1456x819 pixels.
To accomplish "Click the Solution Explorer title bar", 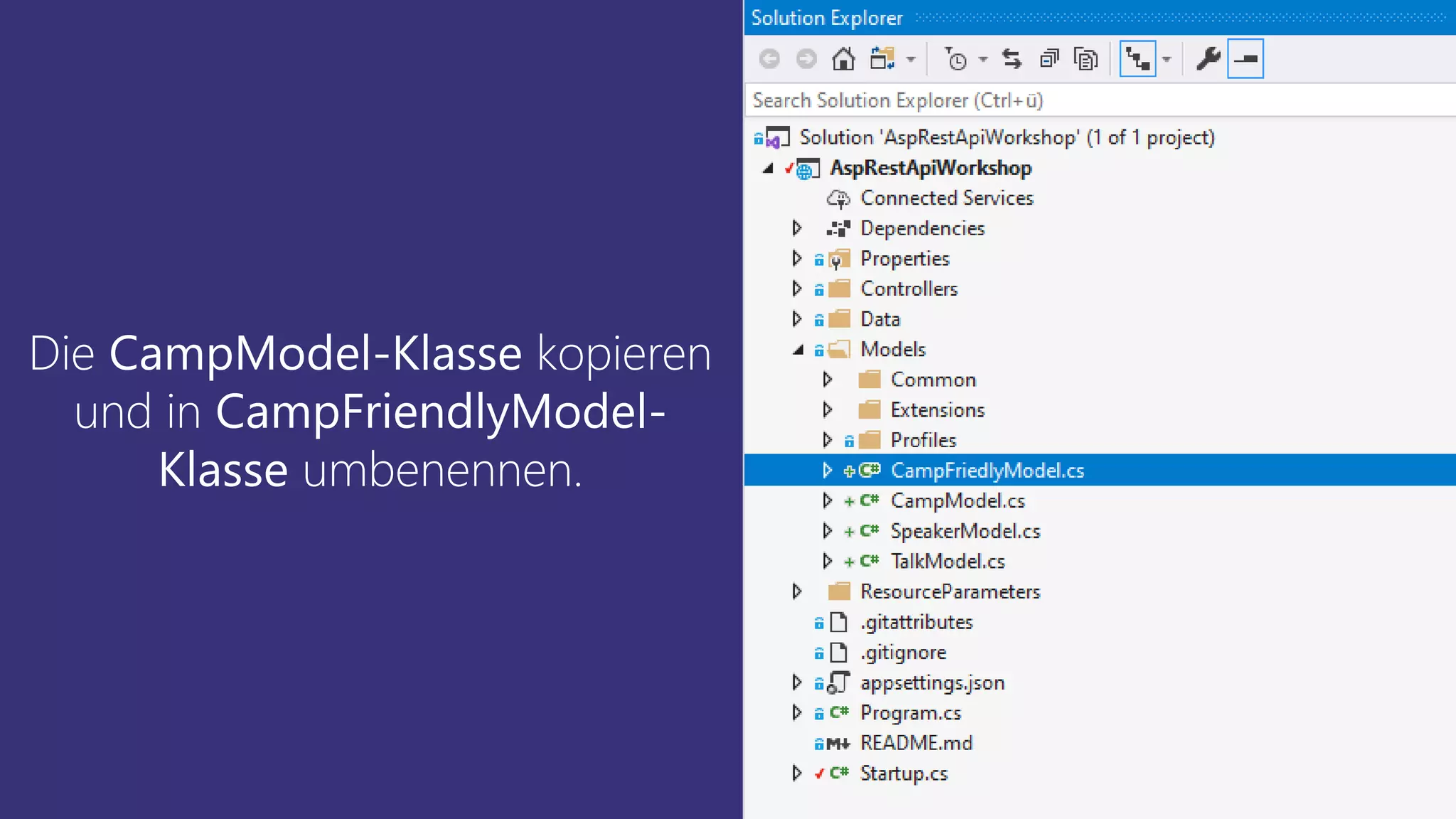I will [x=1100, y=17].
